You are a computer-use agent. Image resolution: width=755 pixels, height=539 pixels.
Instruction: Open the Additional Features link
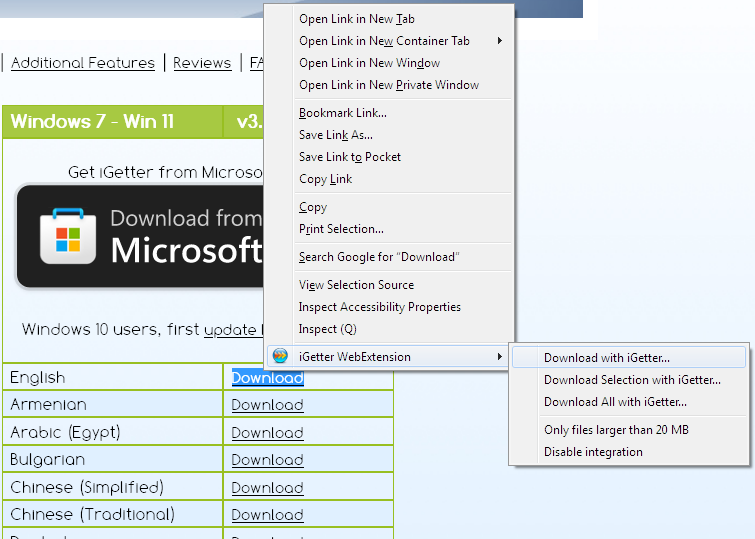pos(83,63)
